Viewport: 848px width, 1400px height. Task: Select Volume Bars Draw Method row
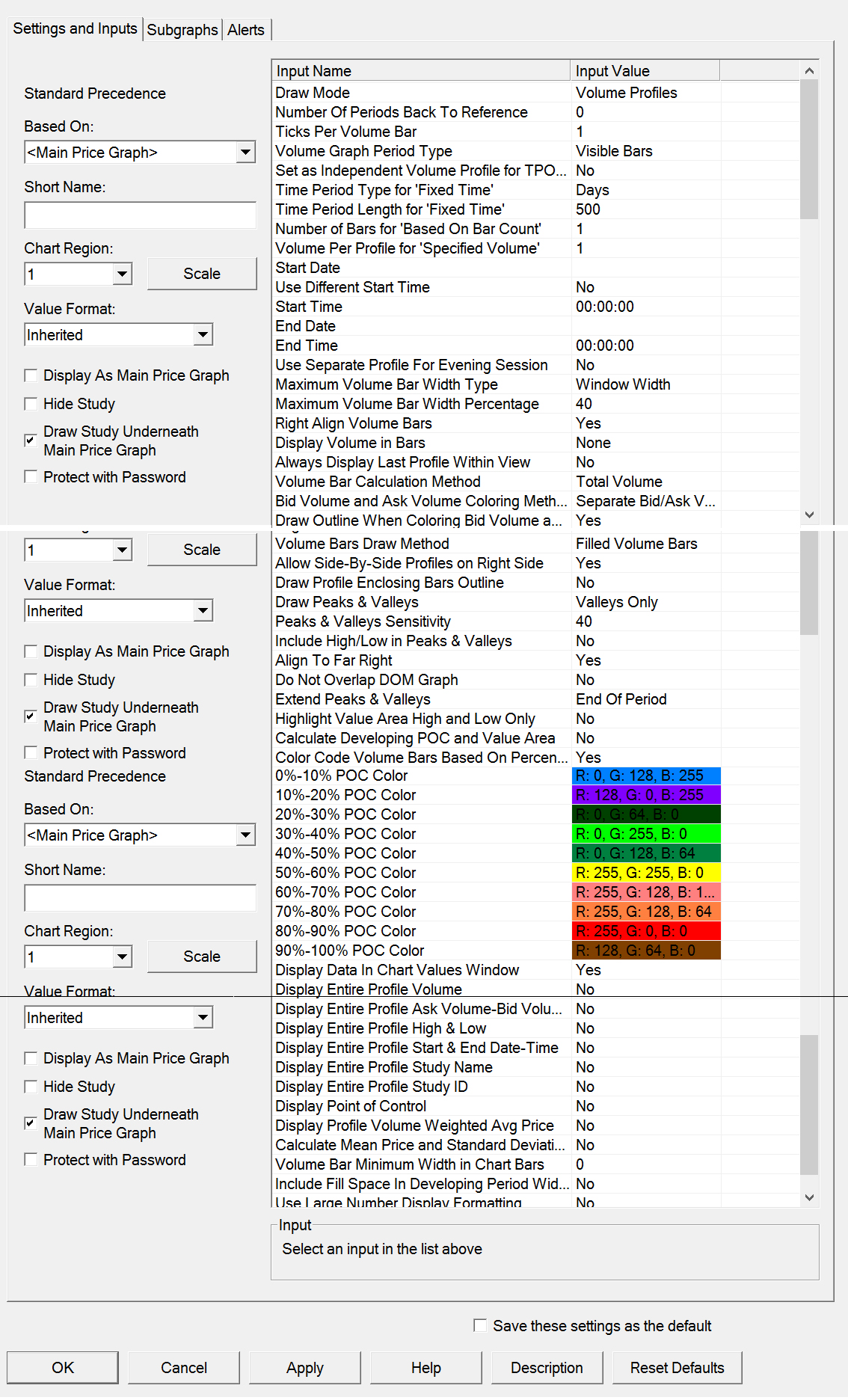point(535,544)
